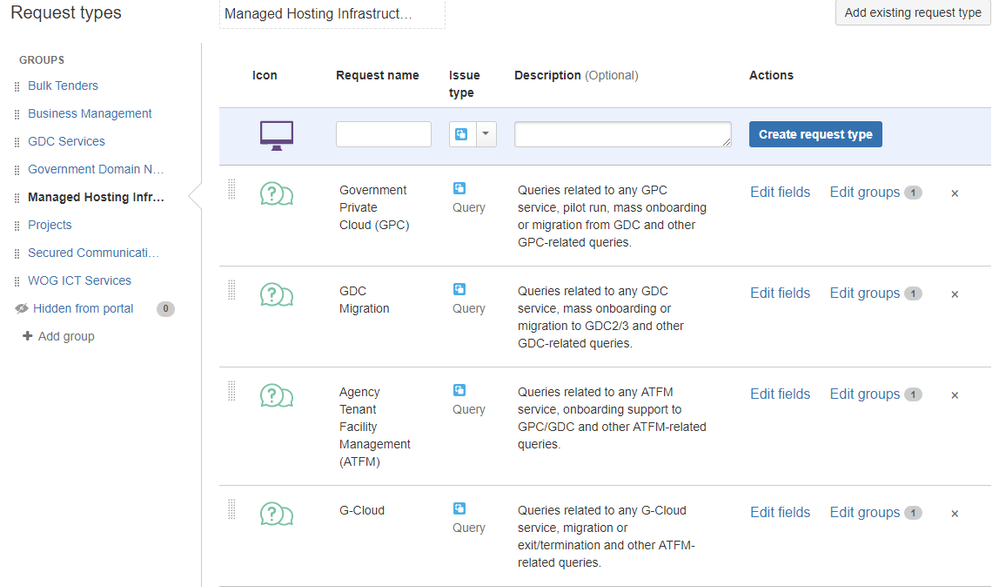999x587 pixels.
Task: Click Add group in sidebar
Action: pyautogui.click(x=66, y=336)
